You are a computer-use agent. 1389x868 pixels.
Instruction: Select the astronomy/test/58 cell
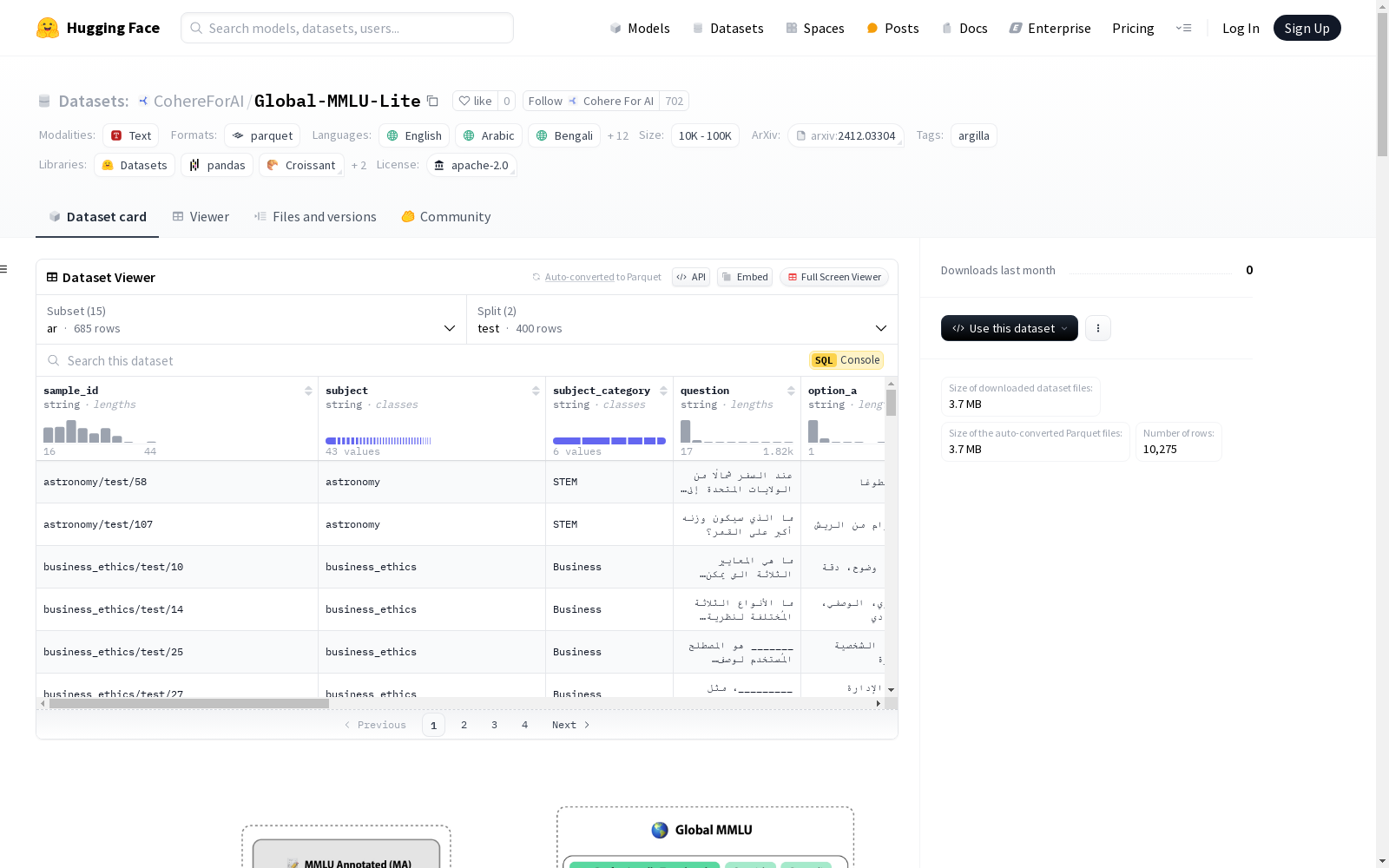click(177, 482)
